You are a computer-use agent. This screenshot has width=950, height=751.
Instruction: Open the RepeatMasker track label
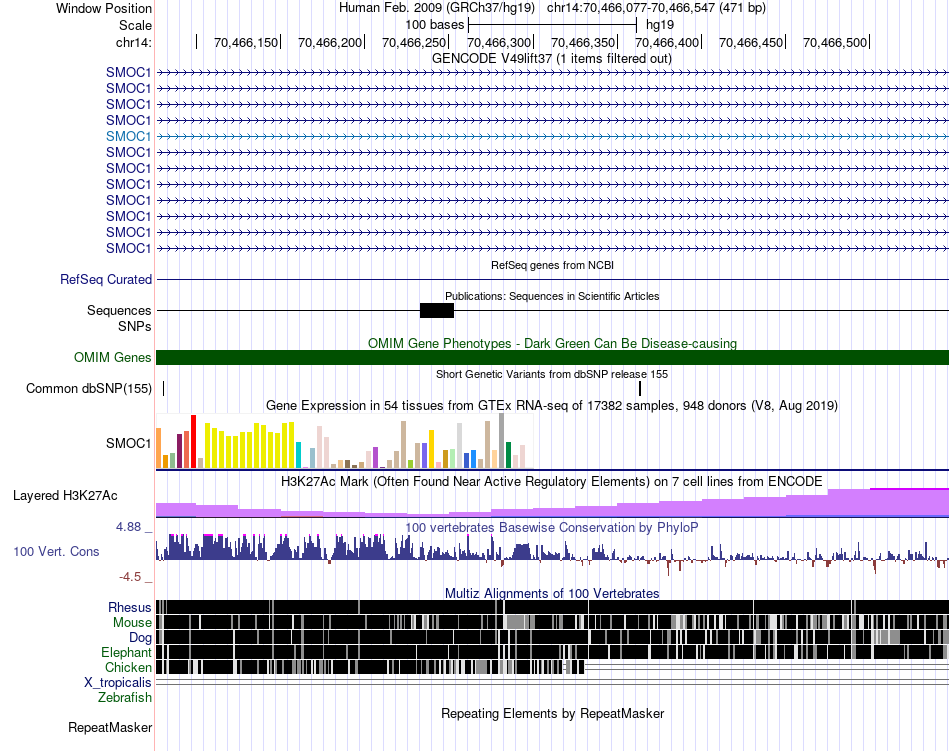pos(110,727)
